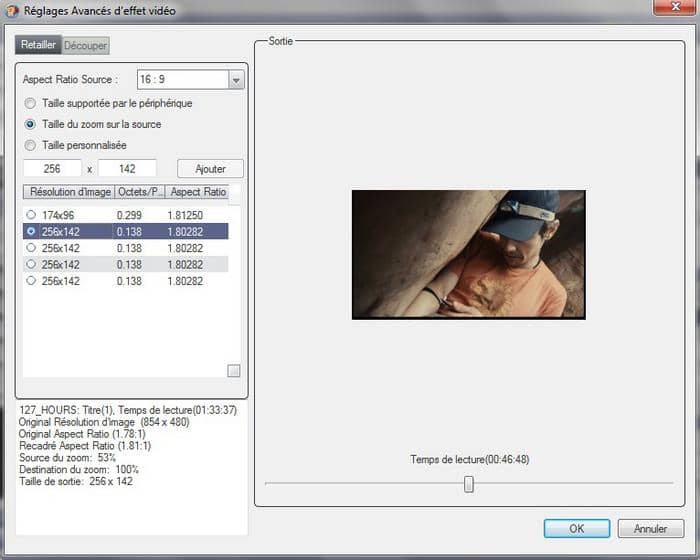Select the 174x96 resolution radio button

click(31, 215)
